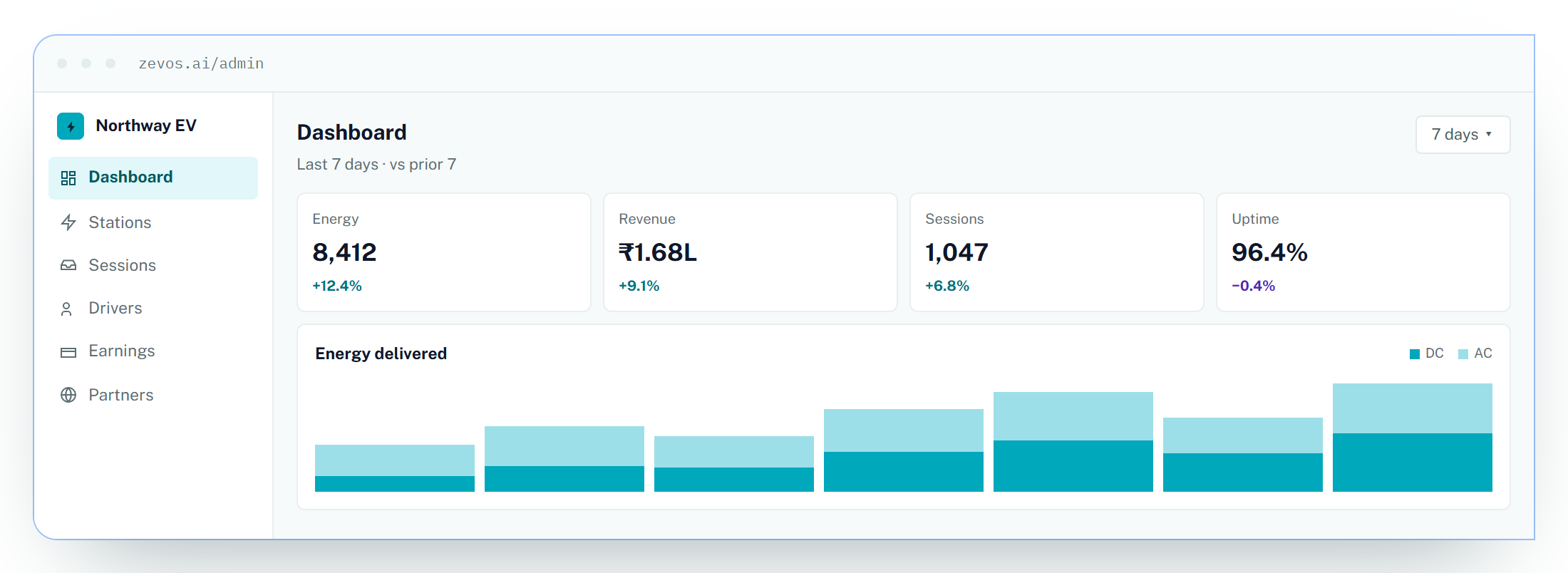The width and height of the screenshot is (1568, 573).
Task: Click the Sessions inbox icon
Action: tap(68, 265)
